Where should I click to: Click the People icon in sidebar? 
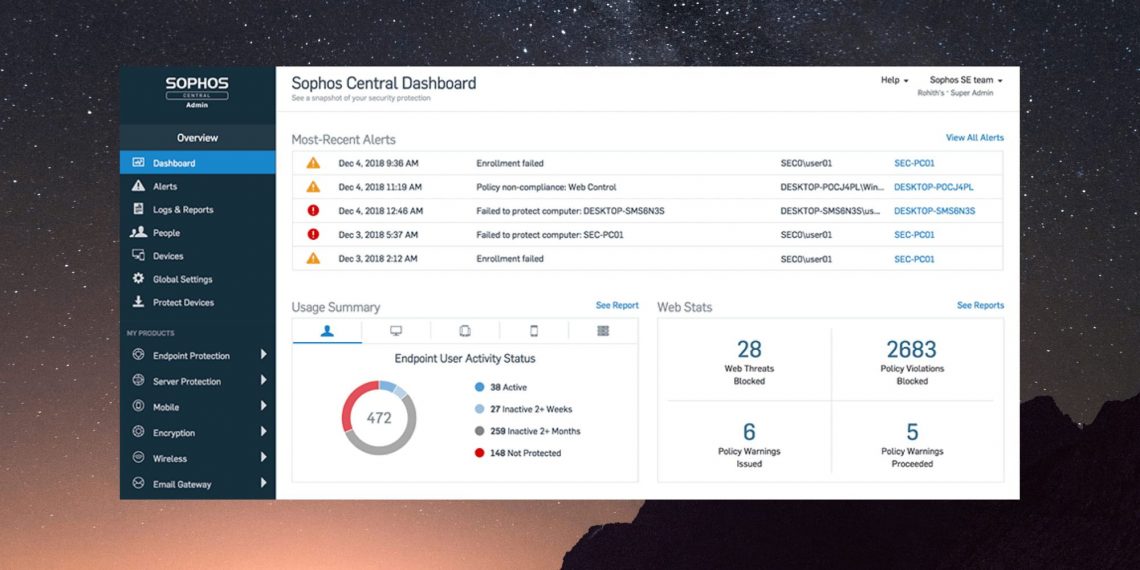click(x=138, y=232)
